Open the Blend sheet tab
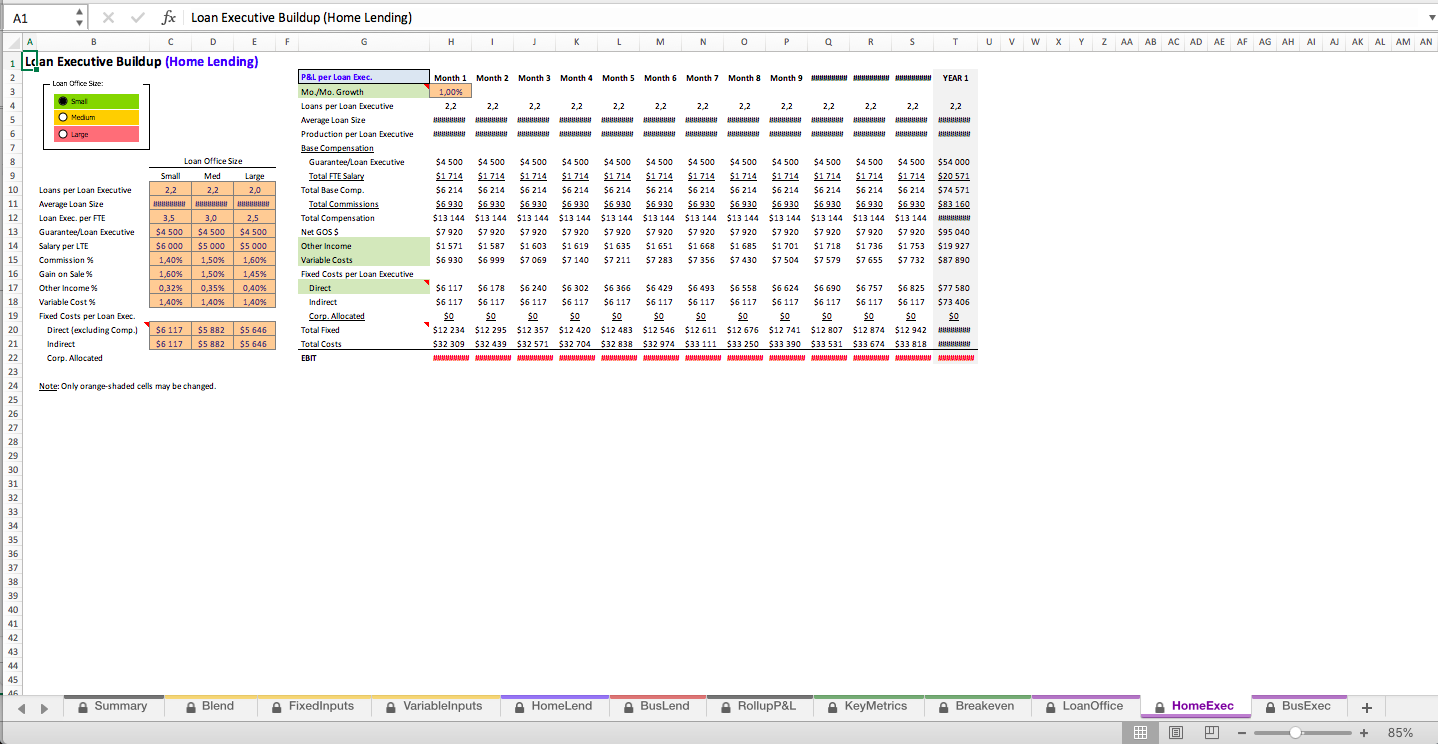Viewport: 1438px width, 744px height. 210,706
